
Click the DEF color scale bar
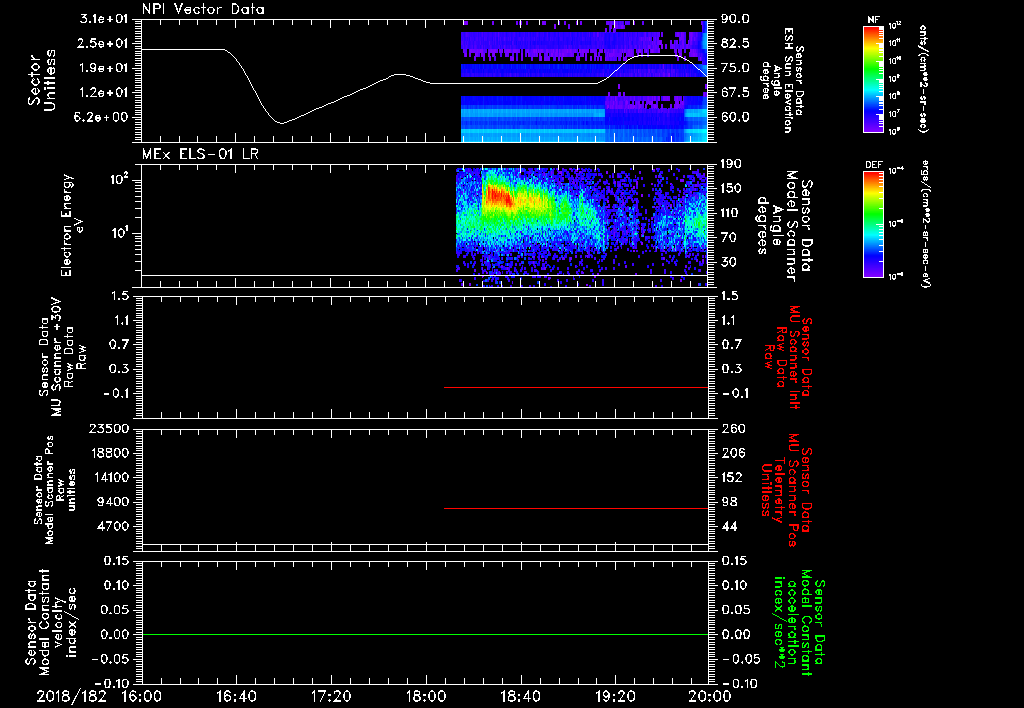coord(873,223)
